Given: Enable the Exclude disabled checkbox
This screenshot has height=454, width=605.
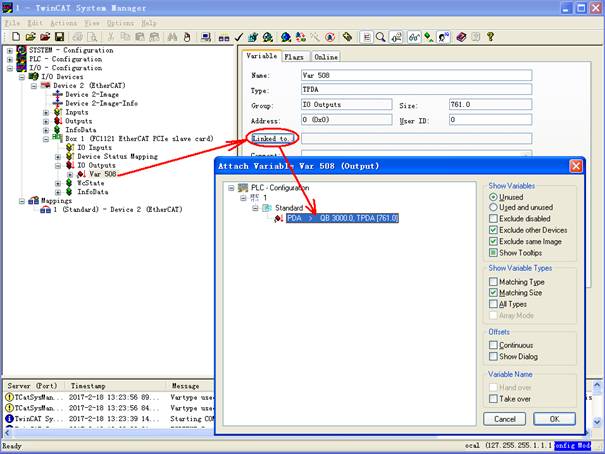Looking at the screenshot, I should (493, 218).
